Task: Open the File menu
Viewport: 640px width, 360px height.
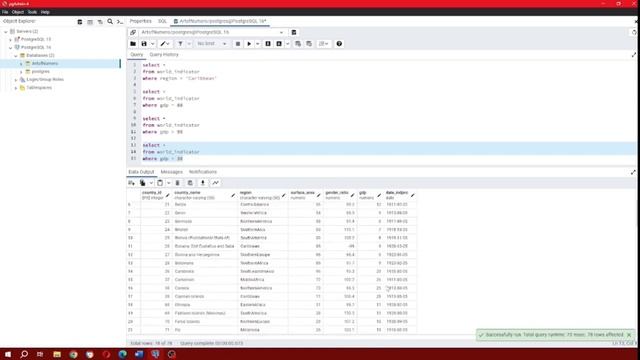Action: [5, 12]
